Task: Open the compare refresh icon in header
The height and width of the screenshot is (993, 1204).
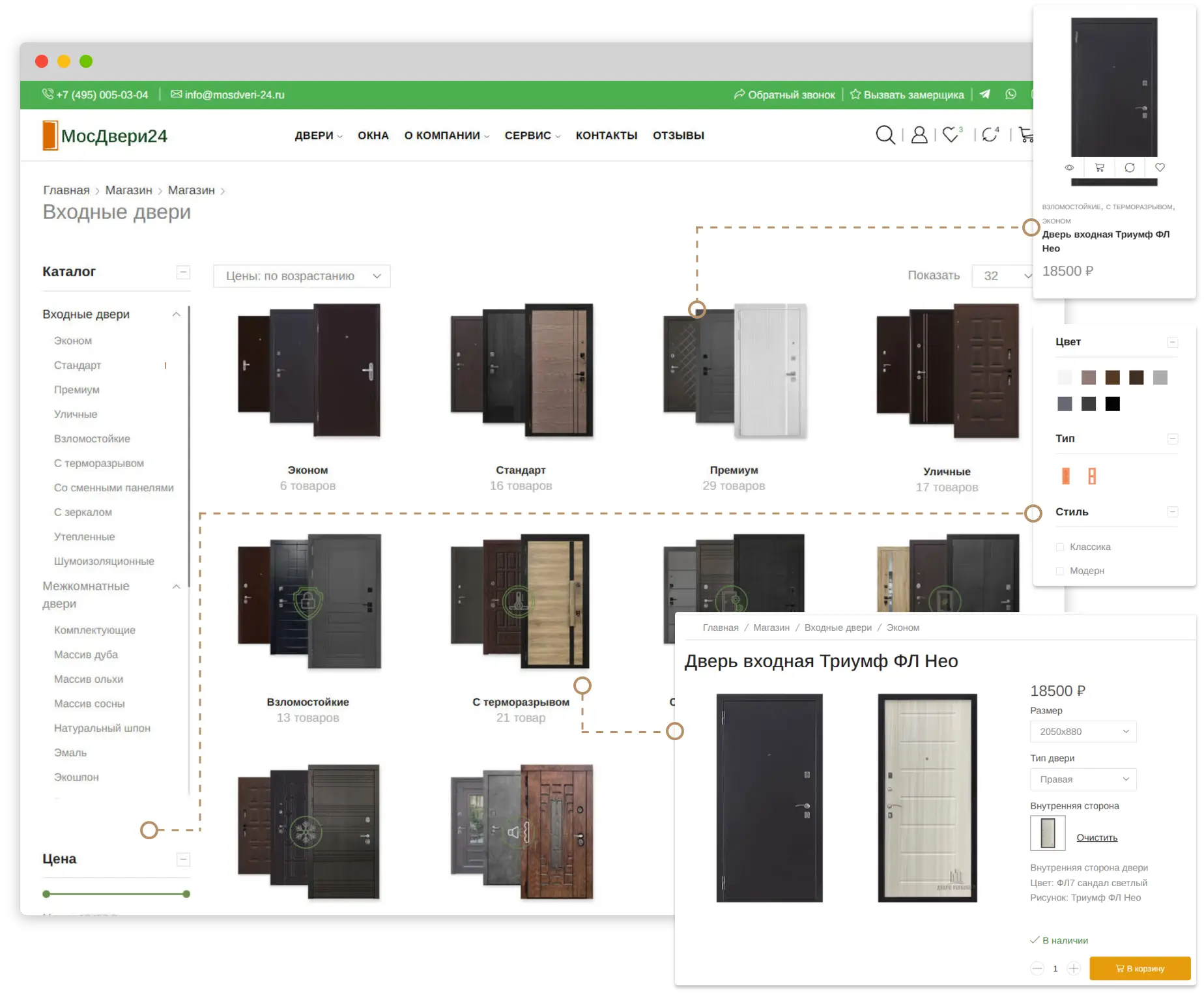Action: [990, 135]
